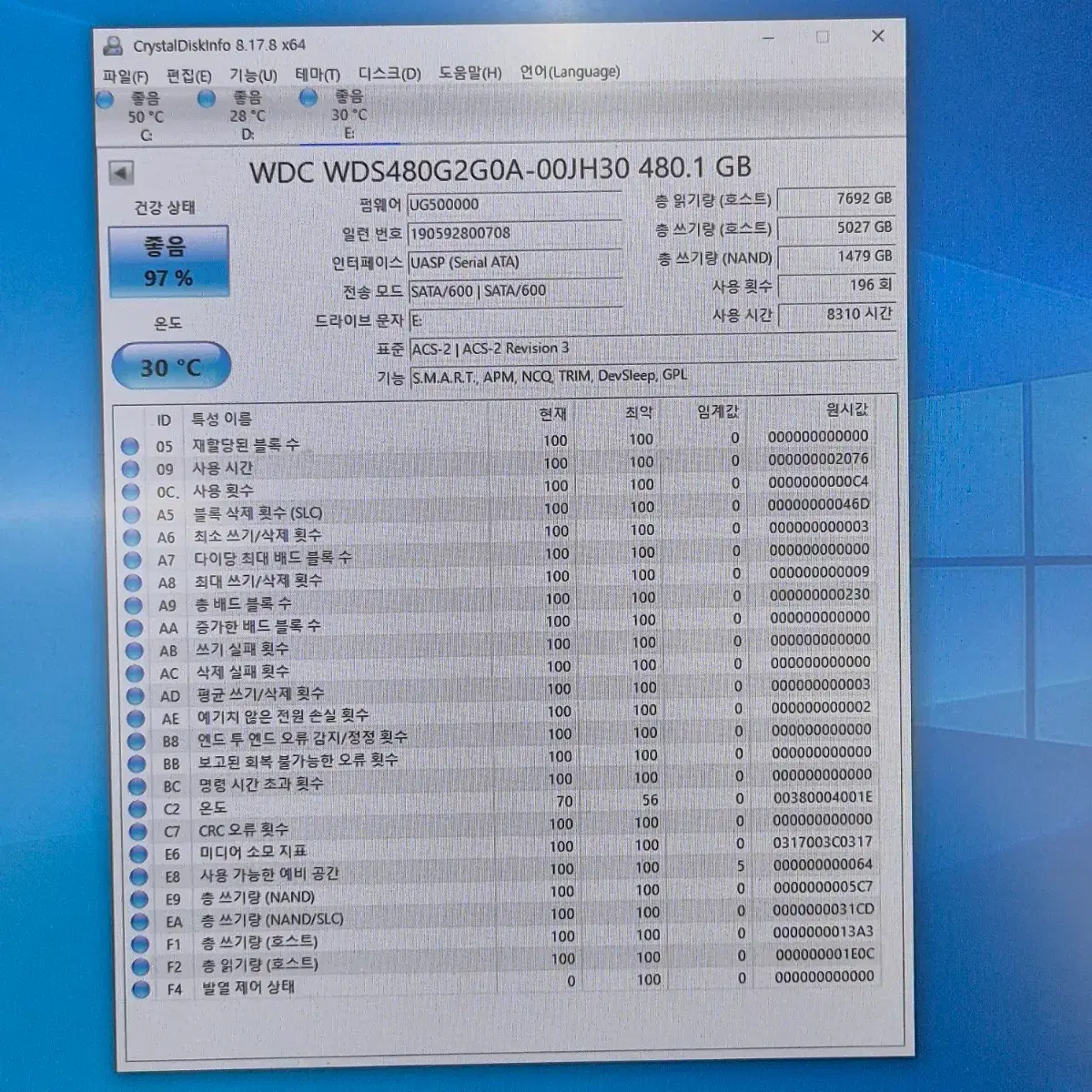Click the 30 °C temperature button
Viewport: 1092px width, 1092px height.
(171, 367)
